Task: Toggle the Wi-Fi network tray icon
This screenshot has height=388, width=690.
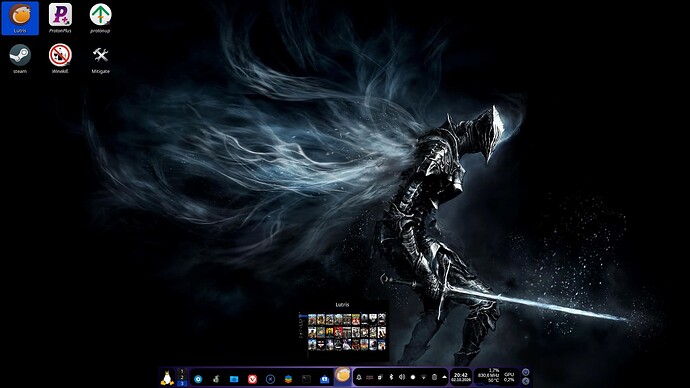Action: click(423, 377)
